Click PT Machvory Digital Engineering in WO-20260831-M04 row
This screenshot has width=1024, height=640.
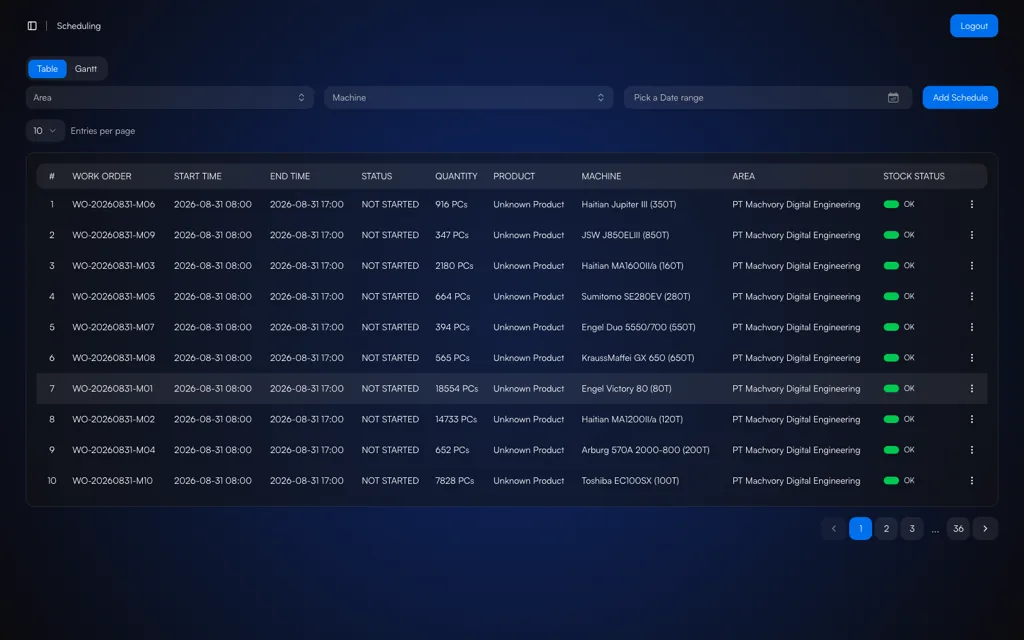(x=796, y=450)
